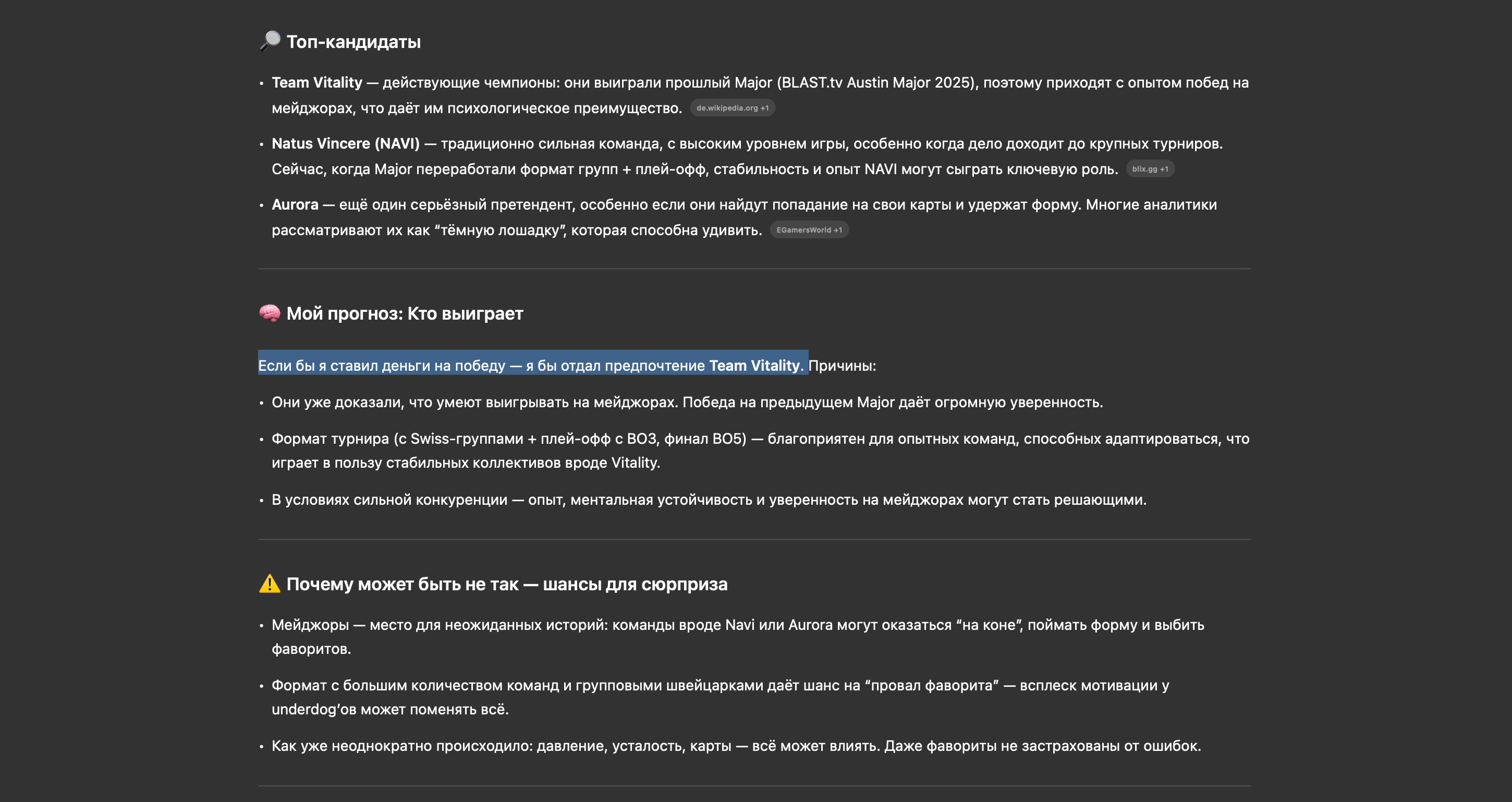Image resolution: width=1512 pixels, height=802 pixels.
Task: Click the "Мой прогноз: Кто выиграет" heading
Action: (405, 313)
